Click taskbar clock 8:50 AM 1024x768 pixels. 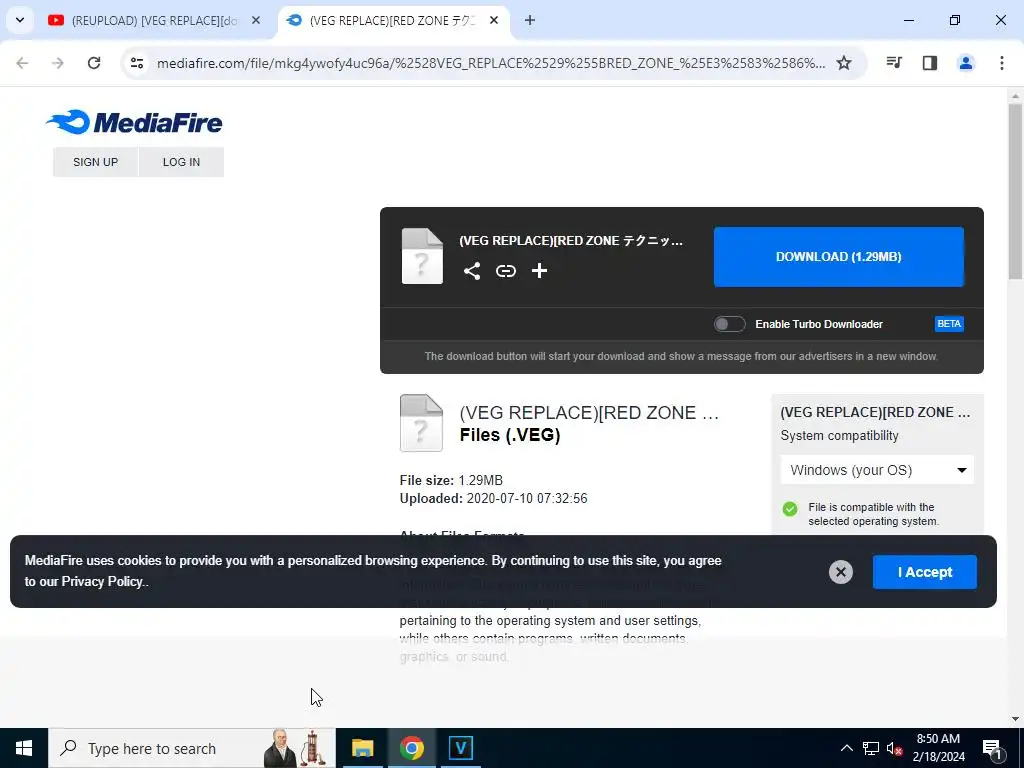coord(938,739)
